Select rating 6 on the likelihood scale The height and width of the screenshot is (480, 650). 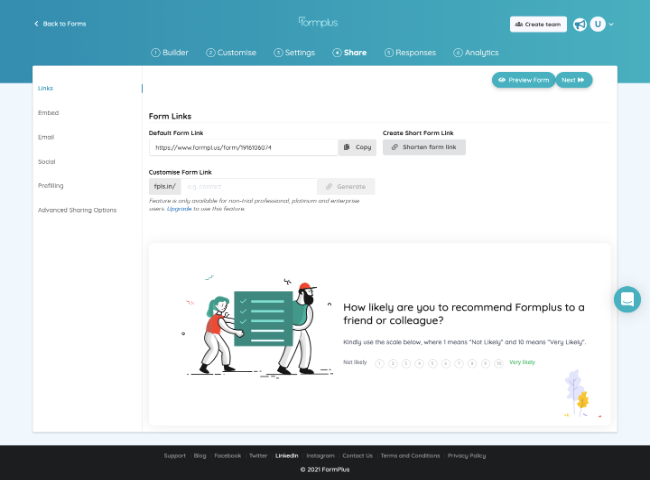pyautogui.click(x=446, y=364)
